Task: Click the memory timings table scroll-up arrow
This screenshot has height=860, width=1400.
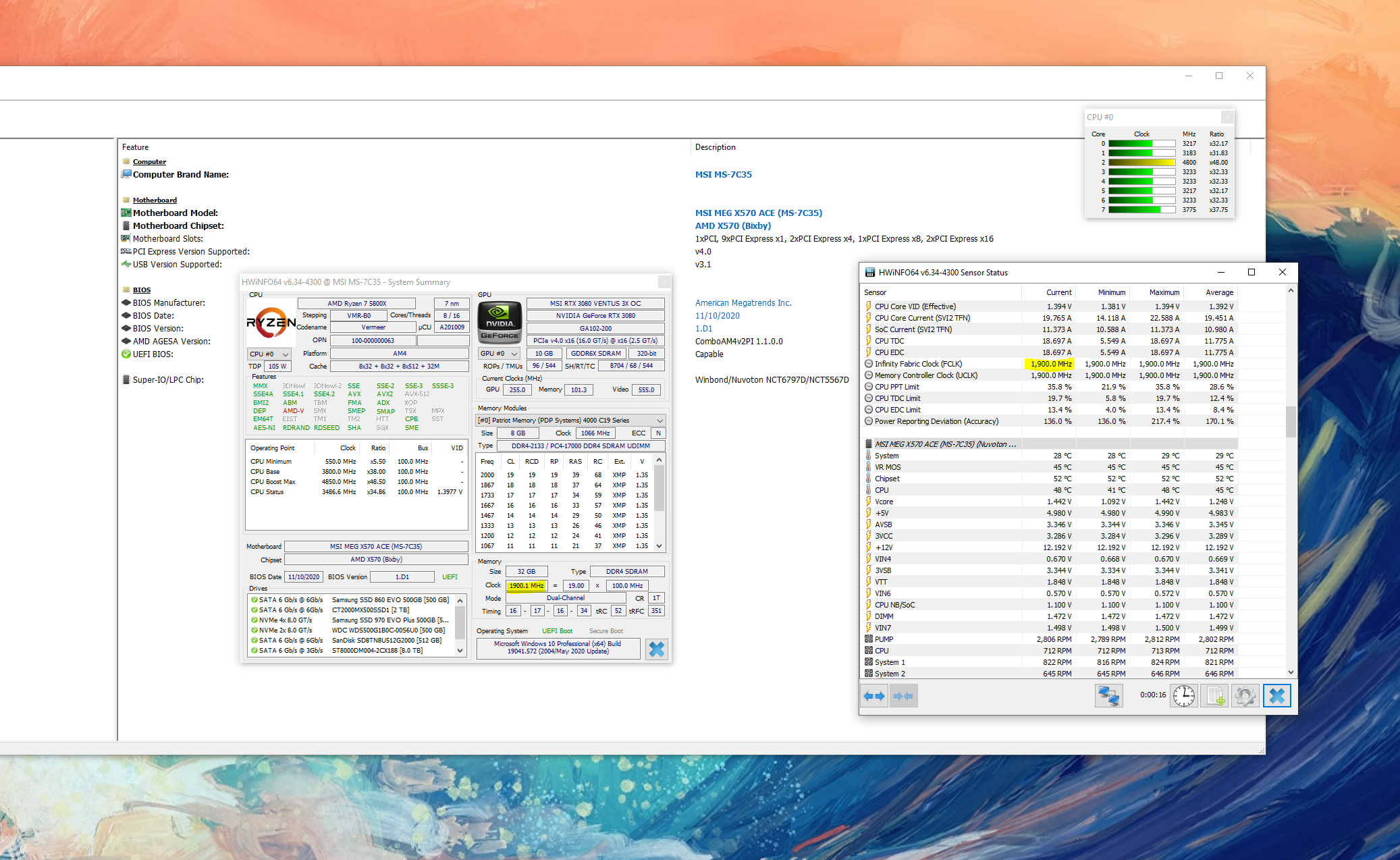Action: tap(659, 460)
